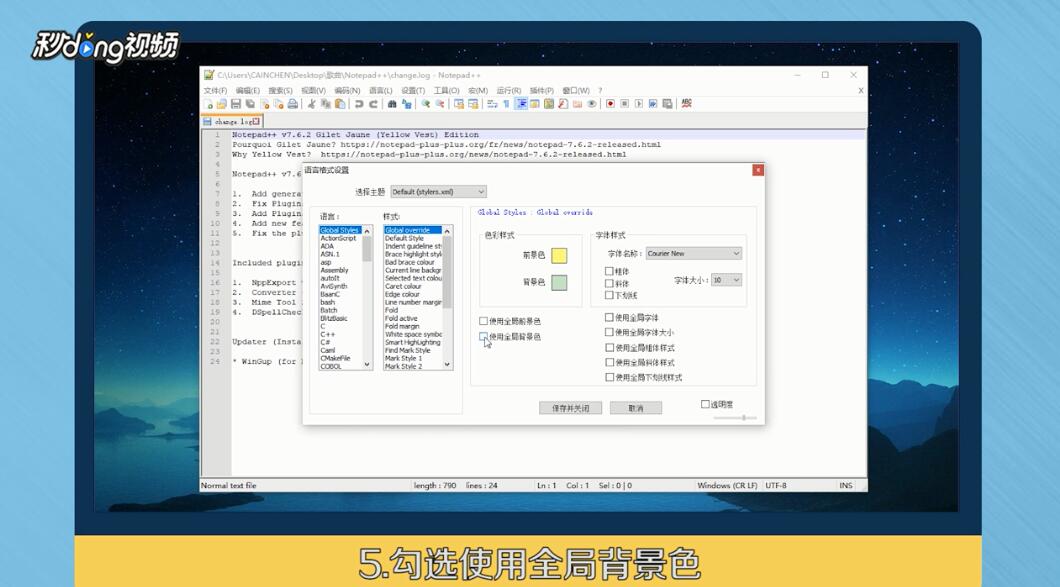Check 使用全局字体 checkbox

(609, 317)
